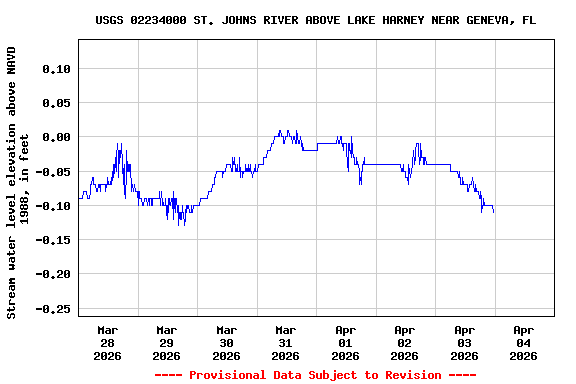The height and width of the screenshot is (384, 576).
Task: Click the y-axis label '-0.05'
Action: (53, 172)
